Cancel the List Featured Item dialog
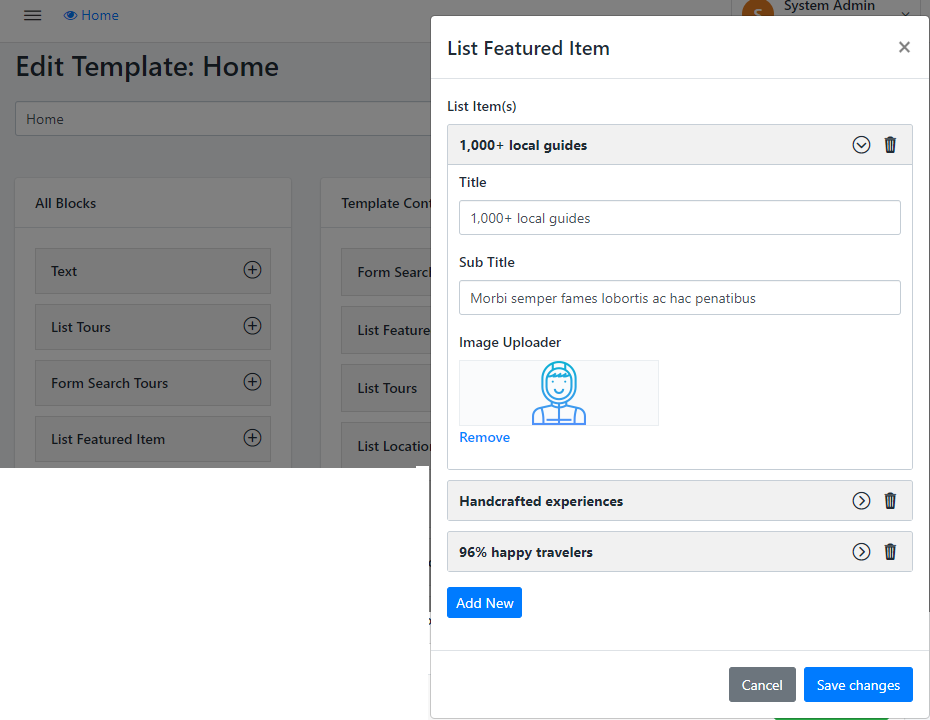Image resolution: width=930 pixels, height=720 pixels. (x=762, y=685)
